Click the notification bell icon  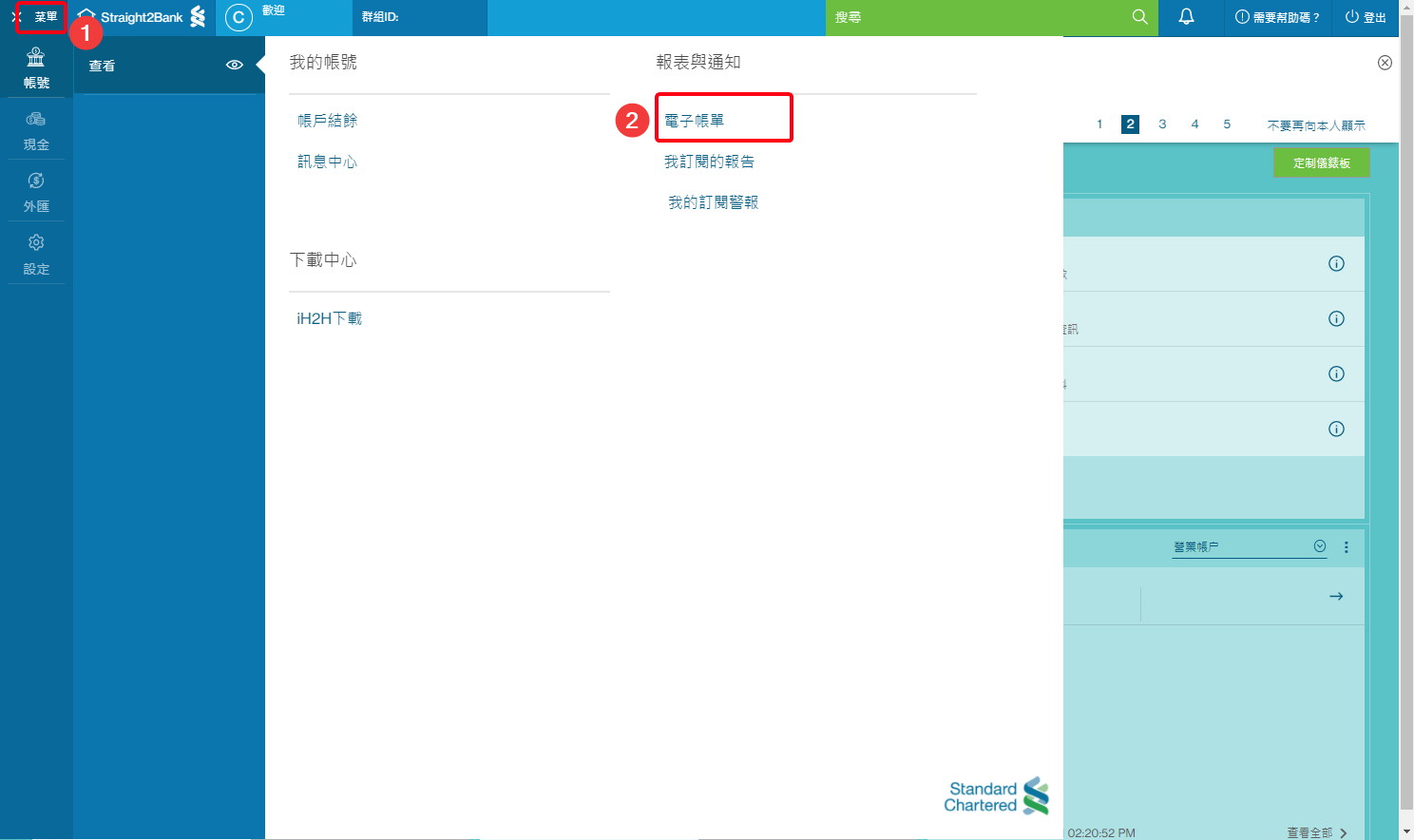pyautogui.click(x=1186, y=17)
